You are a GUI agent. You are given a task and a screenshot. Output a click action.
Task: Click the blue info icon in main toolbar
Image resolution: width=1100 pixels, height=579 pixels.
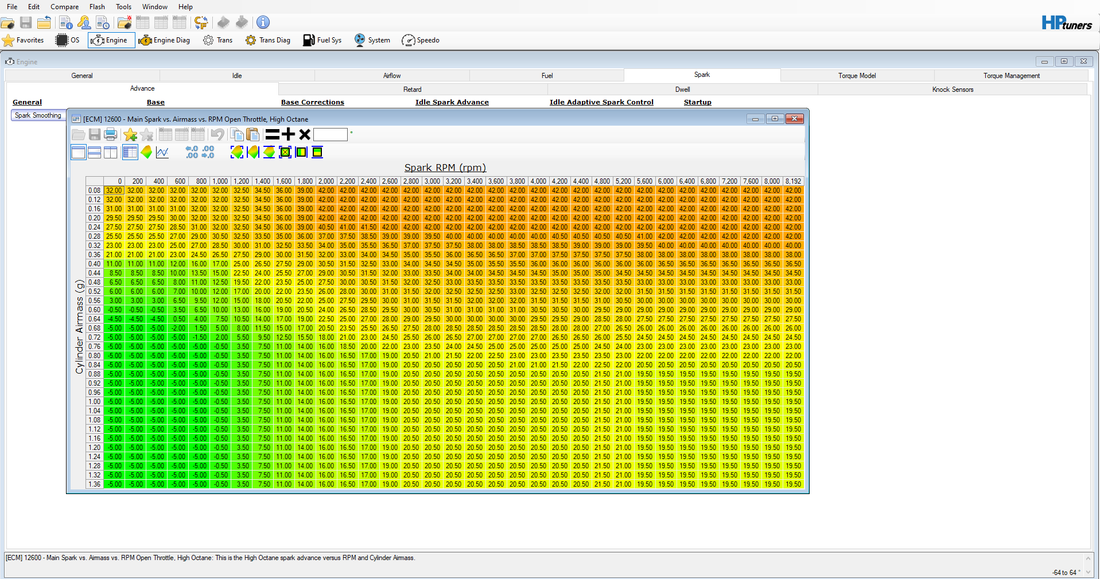262,22
